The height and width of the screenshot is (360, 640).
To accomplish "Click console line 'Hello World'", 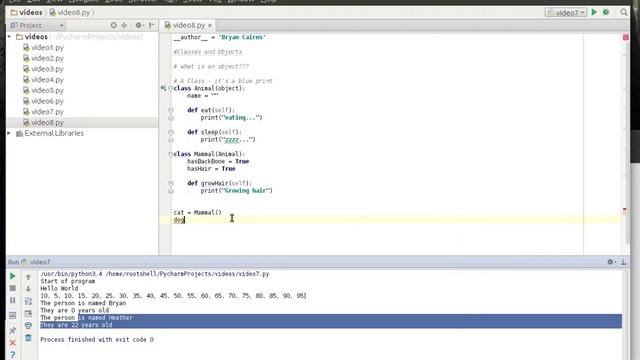I will (x=59, y=289).
